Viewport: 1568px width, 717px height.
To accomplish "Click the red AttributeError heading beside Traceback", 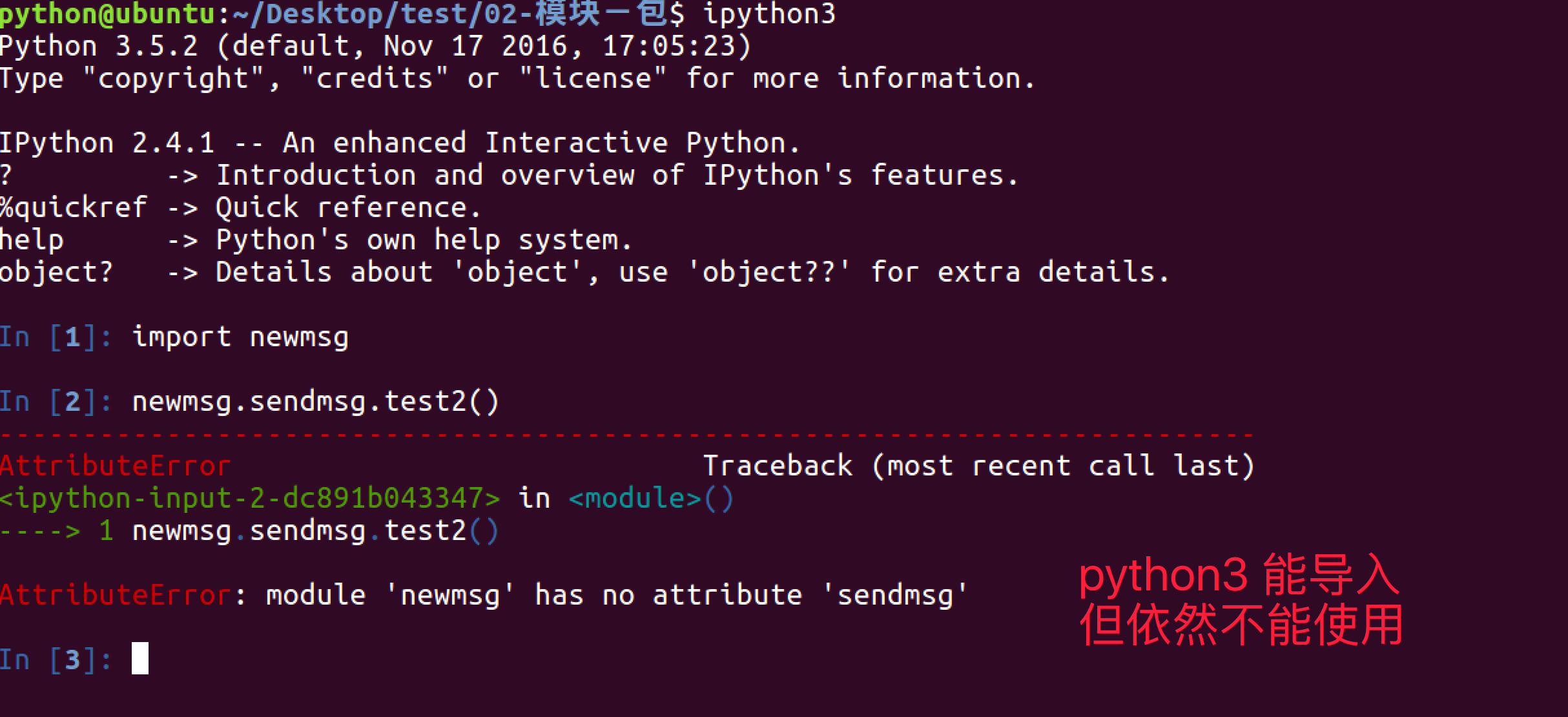I will pyautogui.click(x=115, y=466).
